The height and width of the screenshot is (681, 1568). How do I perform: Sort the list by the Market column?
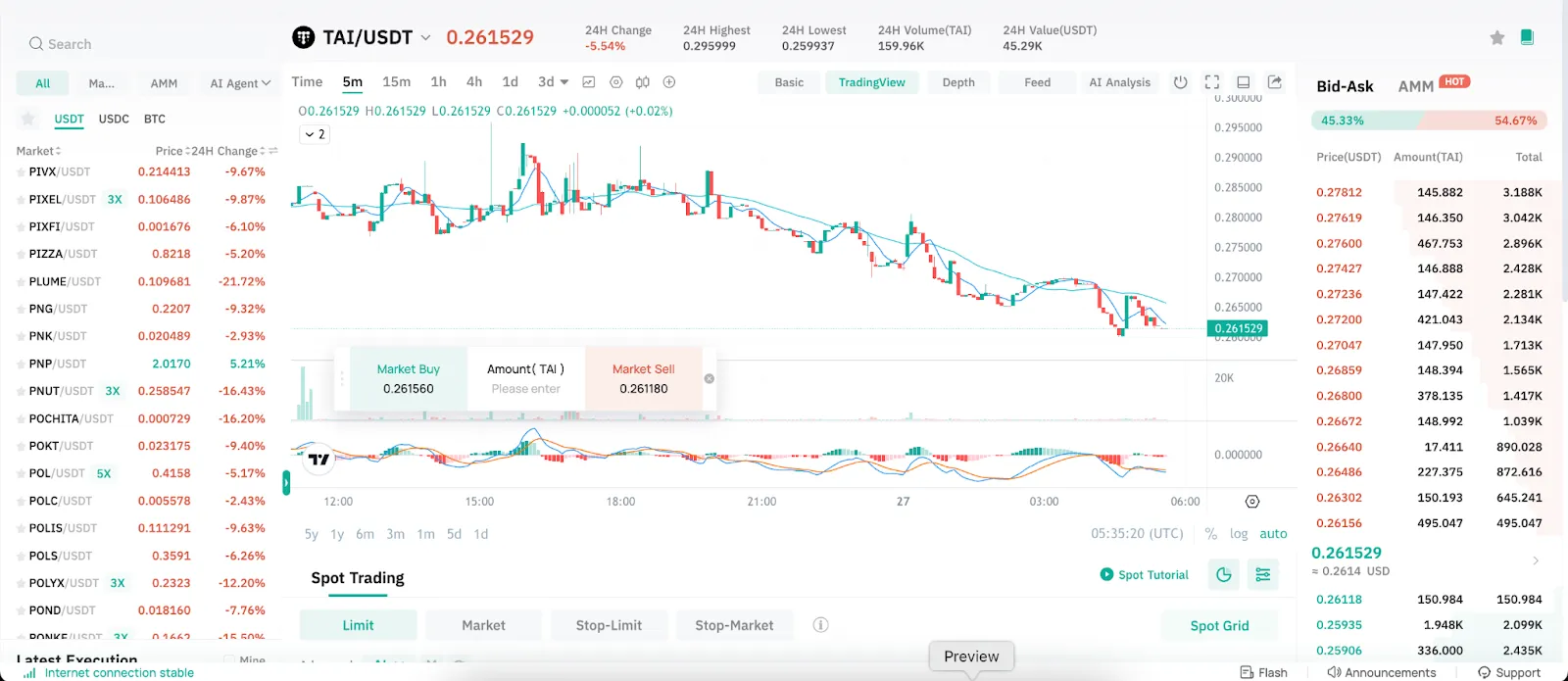(38, 151)
